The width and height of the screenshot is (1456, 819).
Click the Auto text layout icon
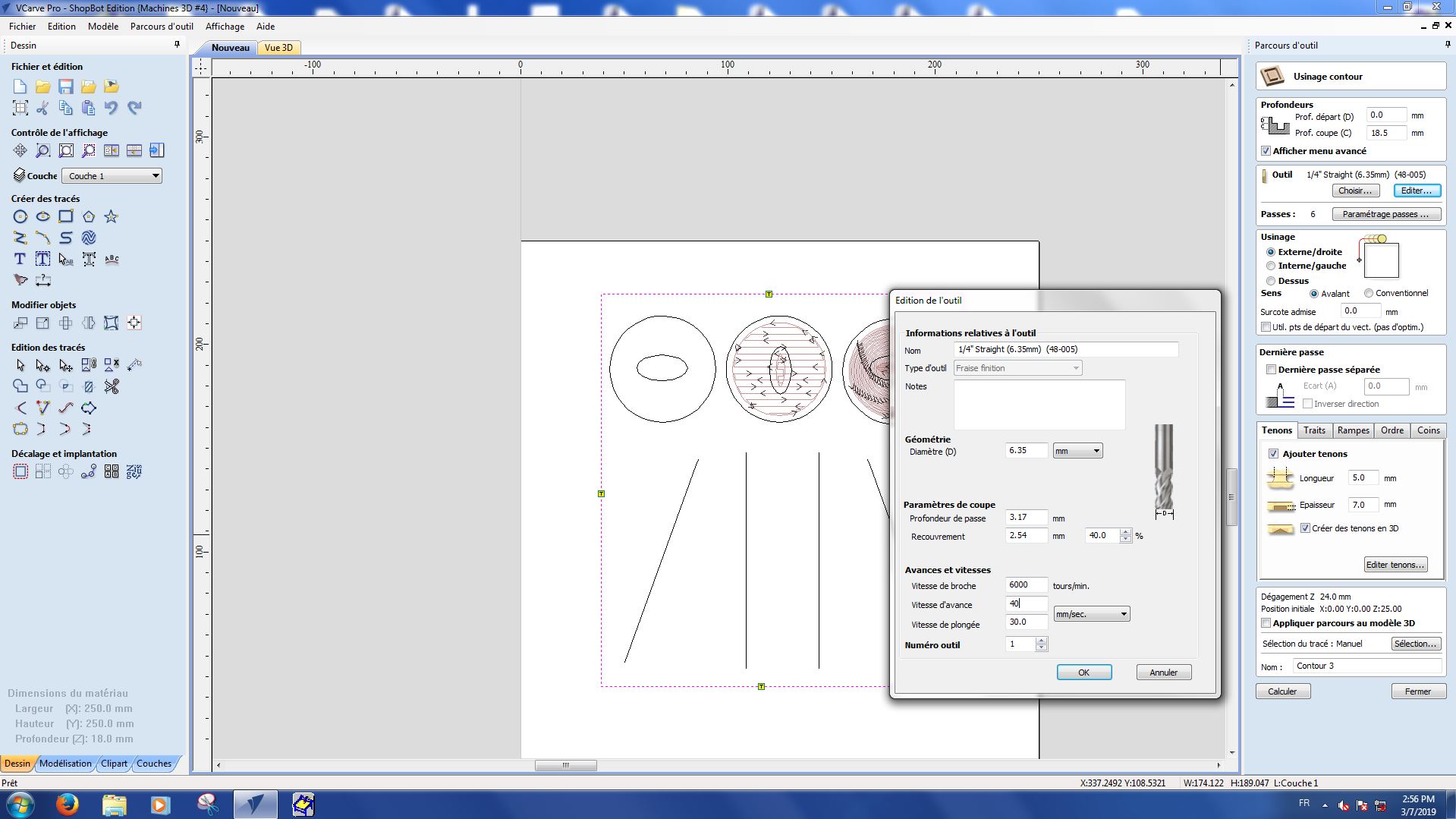43,260
